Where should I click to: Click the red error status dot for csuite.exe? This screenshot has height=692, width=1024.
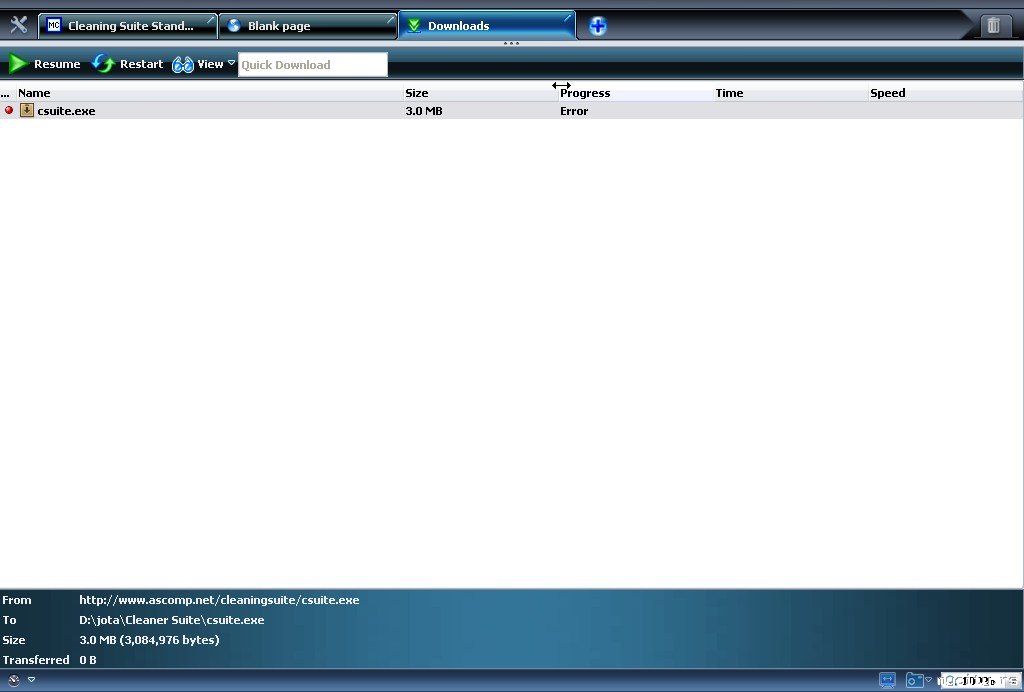pos(9,110)
